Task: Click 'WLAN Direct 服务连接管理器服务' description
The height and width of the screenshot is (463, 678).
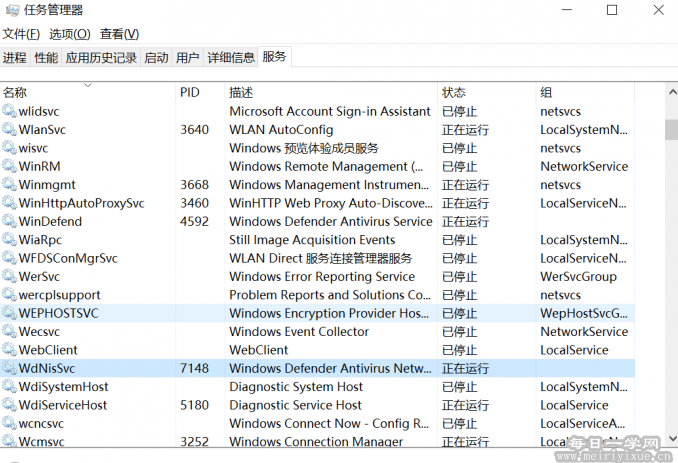Action: point(320,258)
